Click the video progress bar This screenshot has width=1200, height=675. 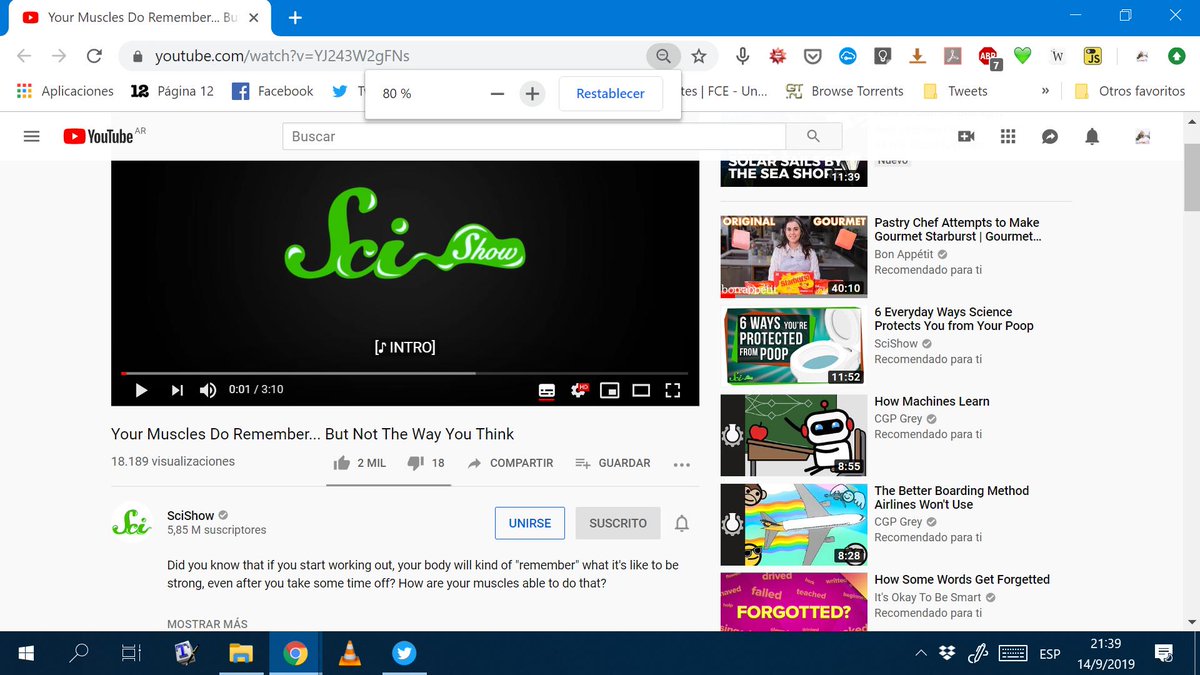[x=405, y=373]
